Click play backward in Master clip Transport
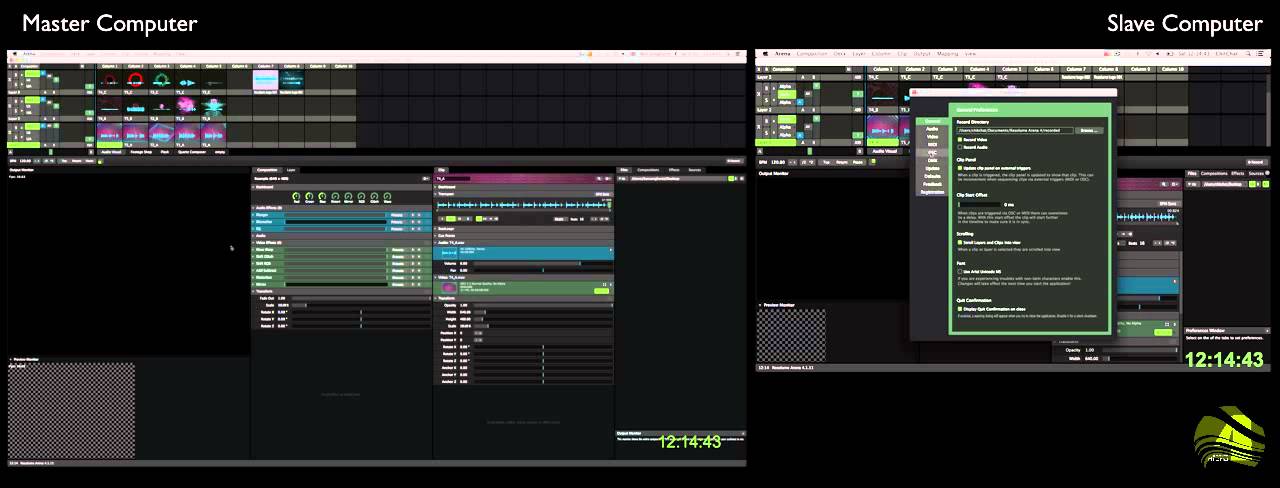1280x488 pixels. [442, 218]
